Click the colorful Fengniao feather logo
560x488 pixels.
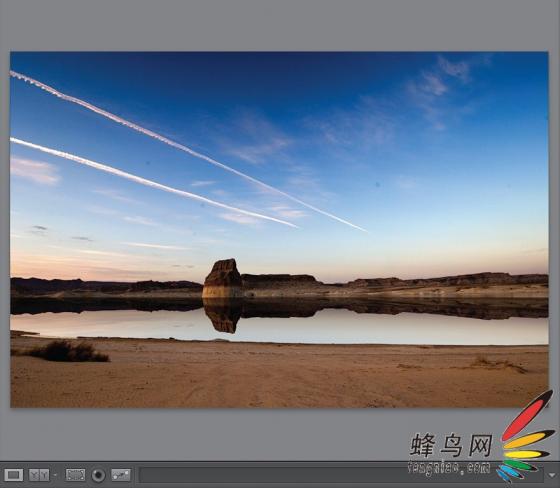pyautogui.click(x=526, y=438)
